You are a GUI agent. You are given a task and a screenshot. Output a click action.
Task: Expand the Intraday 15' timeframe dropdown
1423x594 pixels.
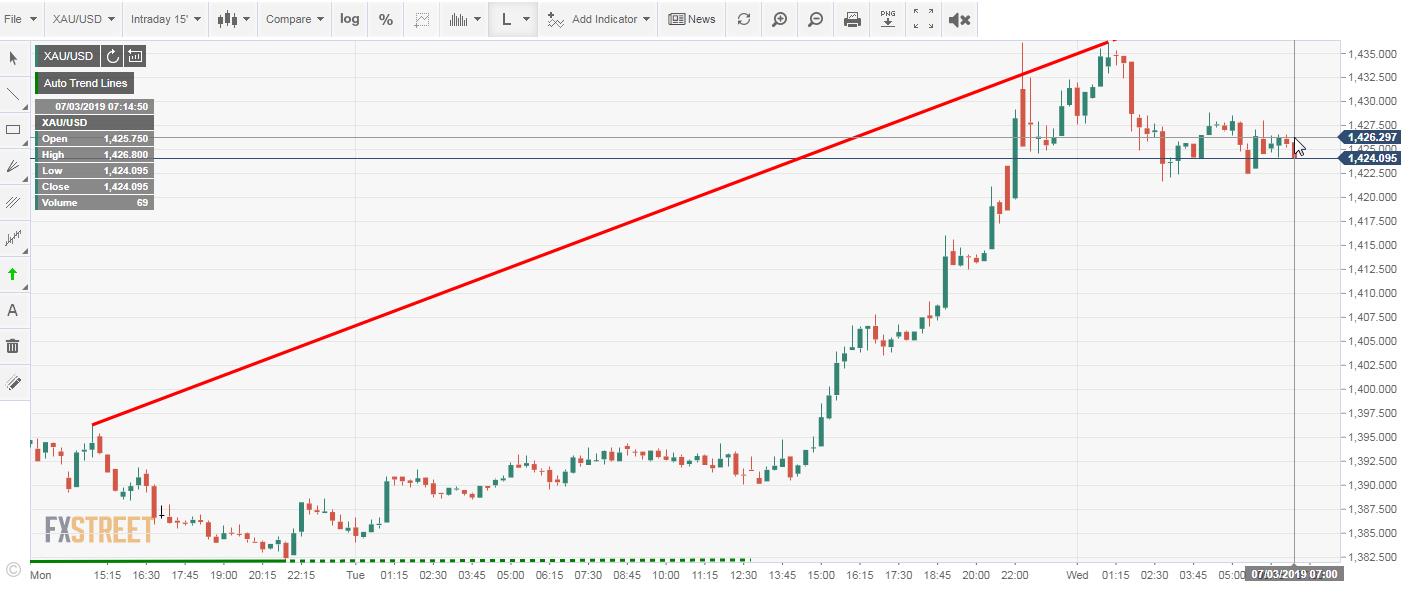coord(165,19)
